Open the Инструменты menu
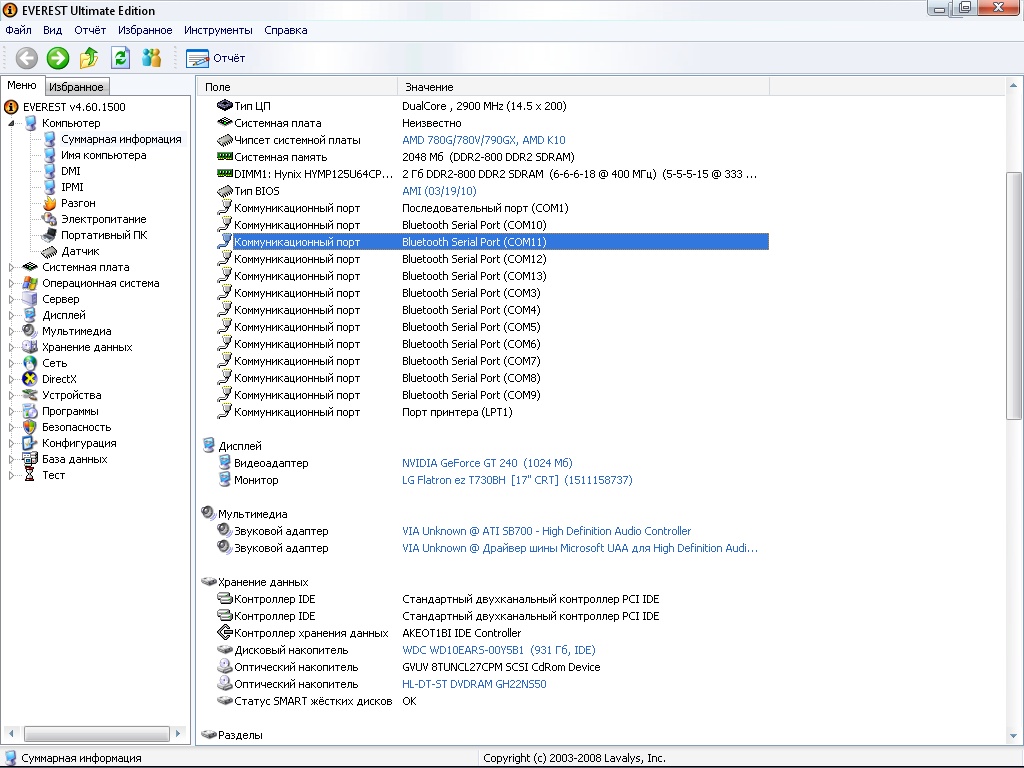The height and width of the screenshot is (768, 1024). [218, 30]
